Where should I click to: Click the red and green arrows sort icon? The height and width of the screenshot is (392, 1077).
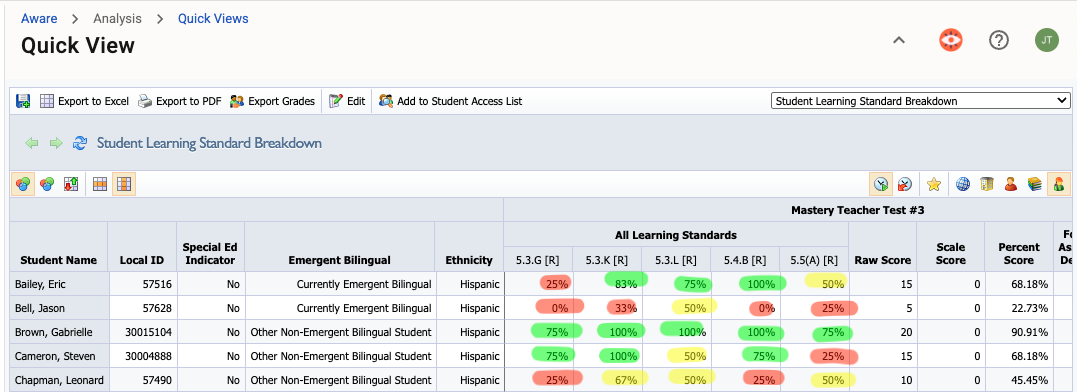(x=70, y=184)
